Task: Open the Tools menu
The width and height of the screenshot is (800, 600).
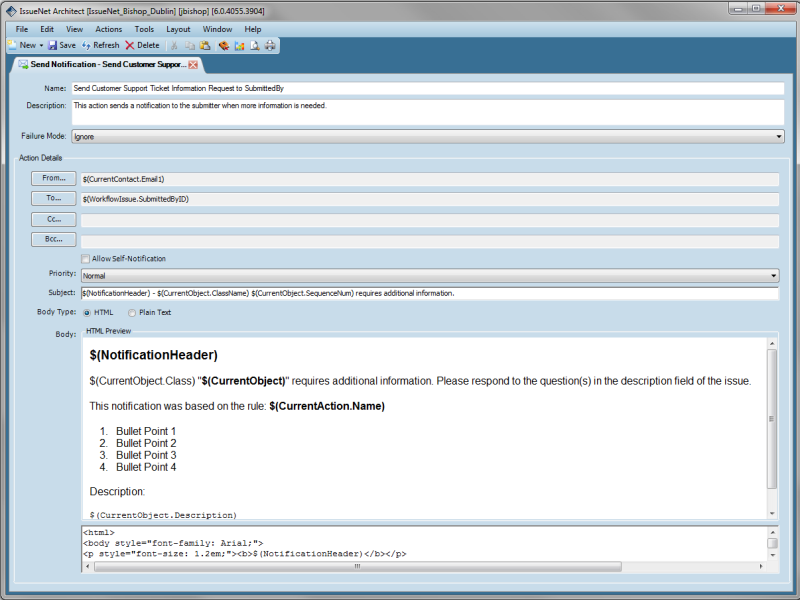Action: coord(144,29)
